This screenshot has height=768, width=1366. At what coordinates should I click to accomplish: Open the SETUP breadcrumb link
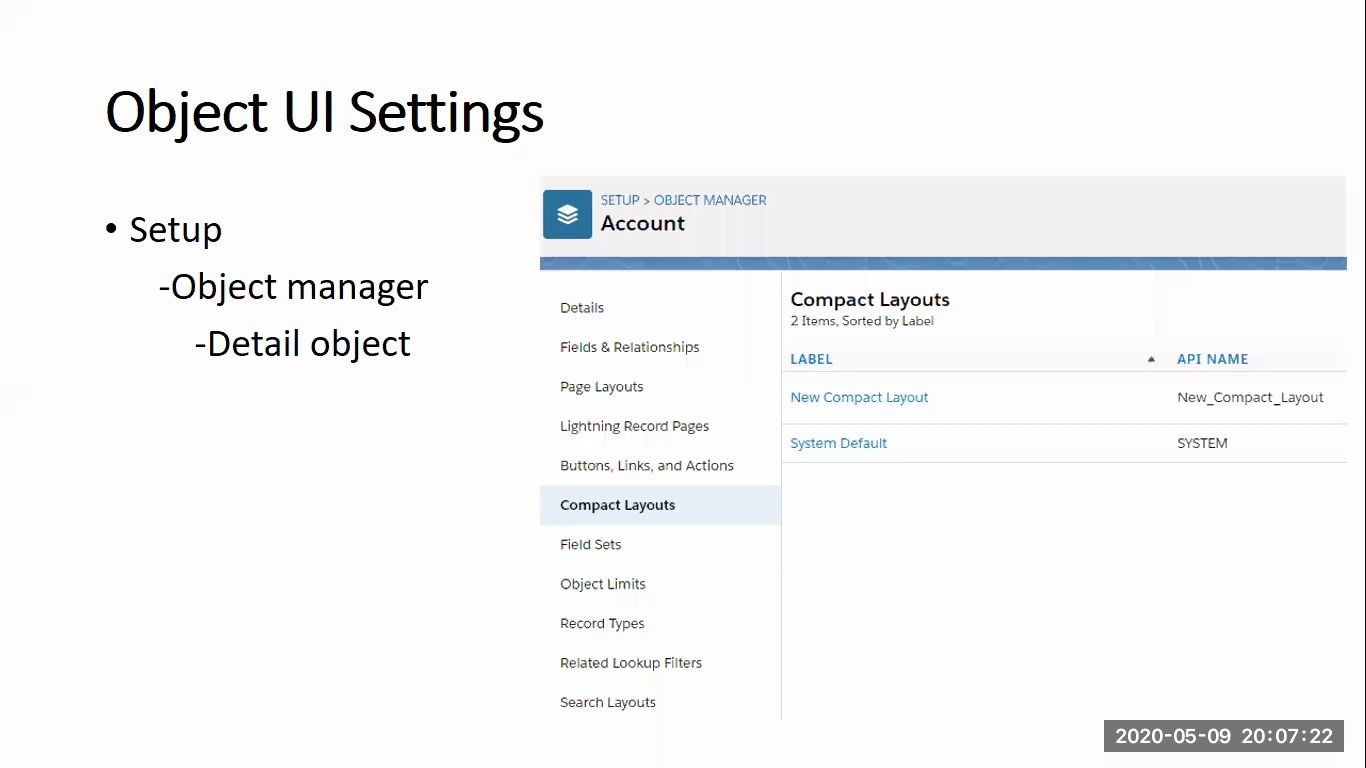pyautogui.click(x=619, y=200)
